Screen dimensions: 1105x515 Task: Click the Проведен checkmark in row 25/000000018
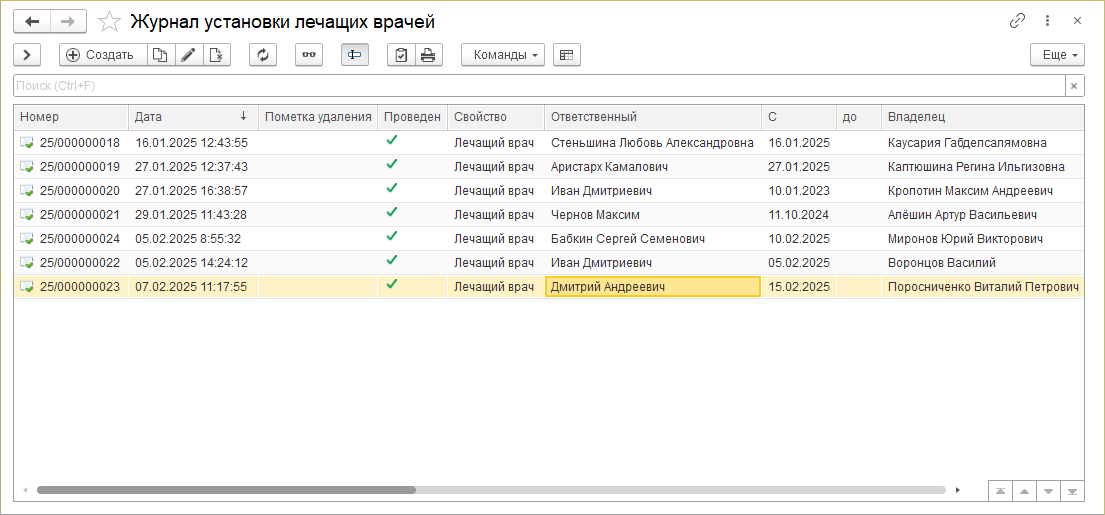(x=392, y=141)
